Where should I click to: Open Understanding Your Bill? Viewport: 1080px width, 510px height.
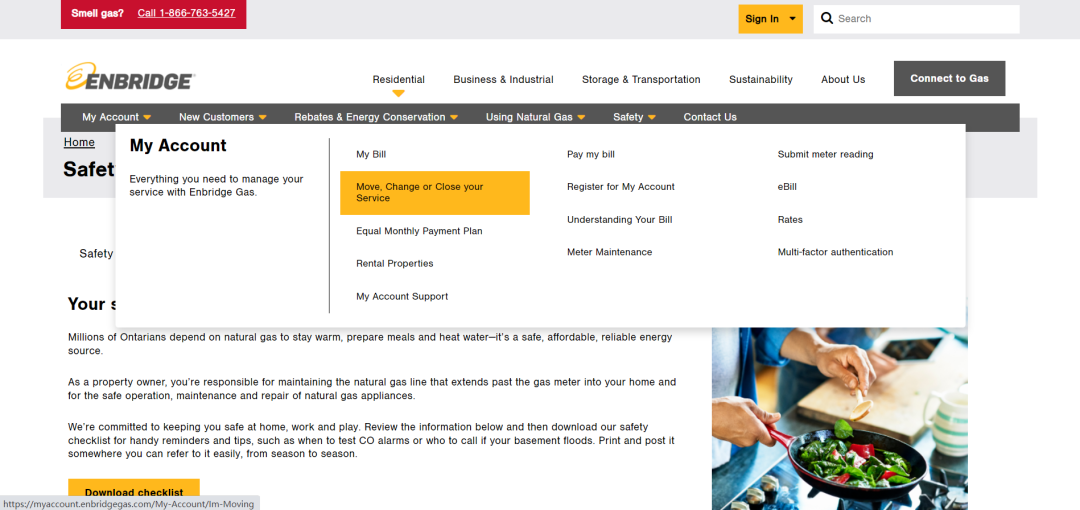619,220
